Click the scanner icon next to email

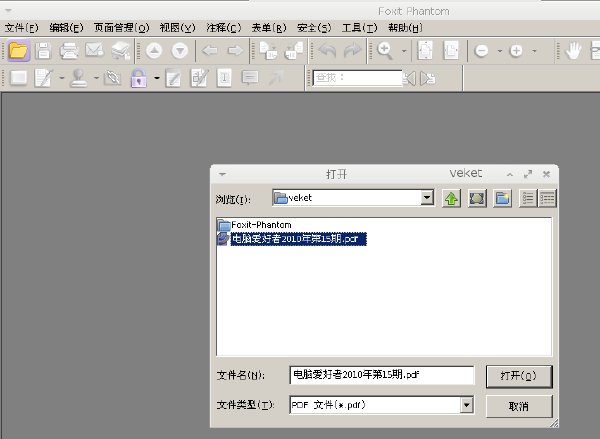click(x=121, y=51)
